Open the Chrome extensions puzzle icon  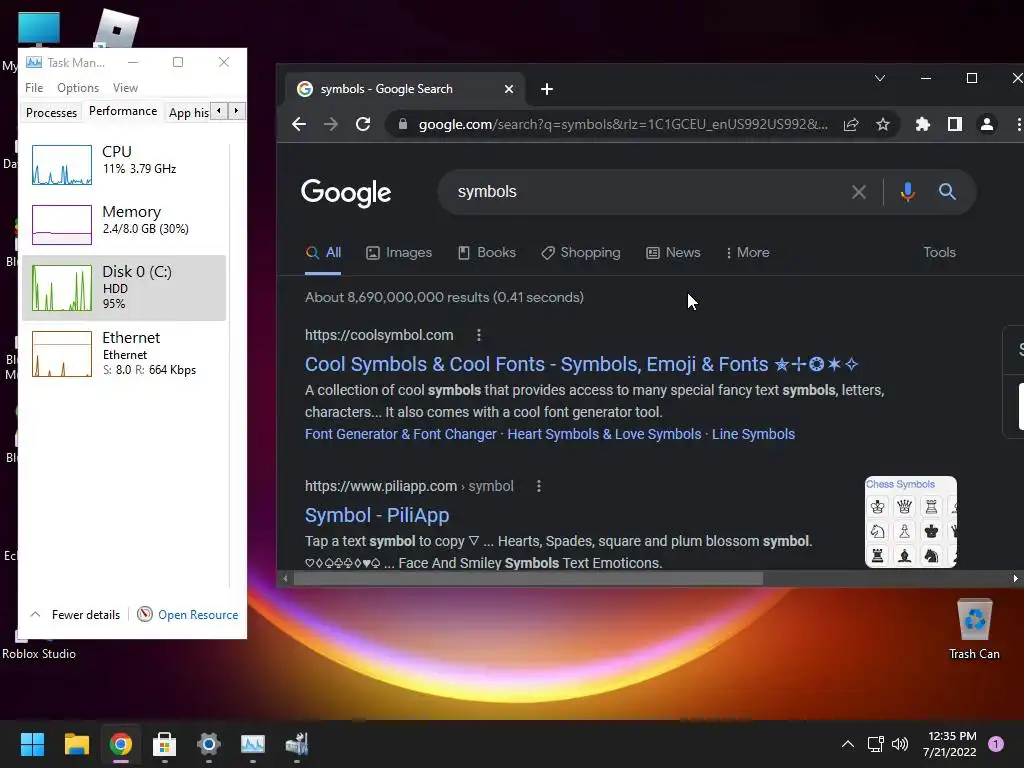(923, 124)
